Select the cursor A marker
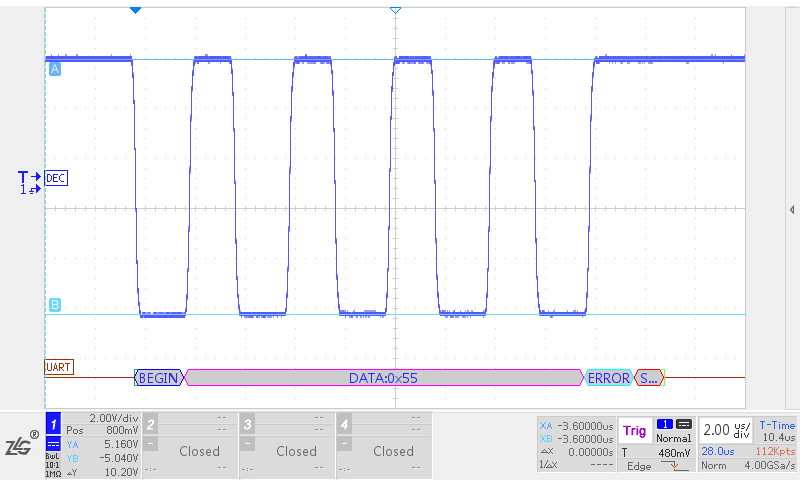Screen dimensions: 800x480 pos(54,69)
